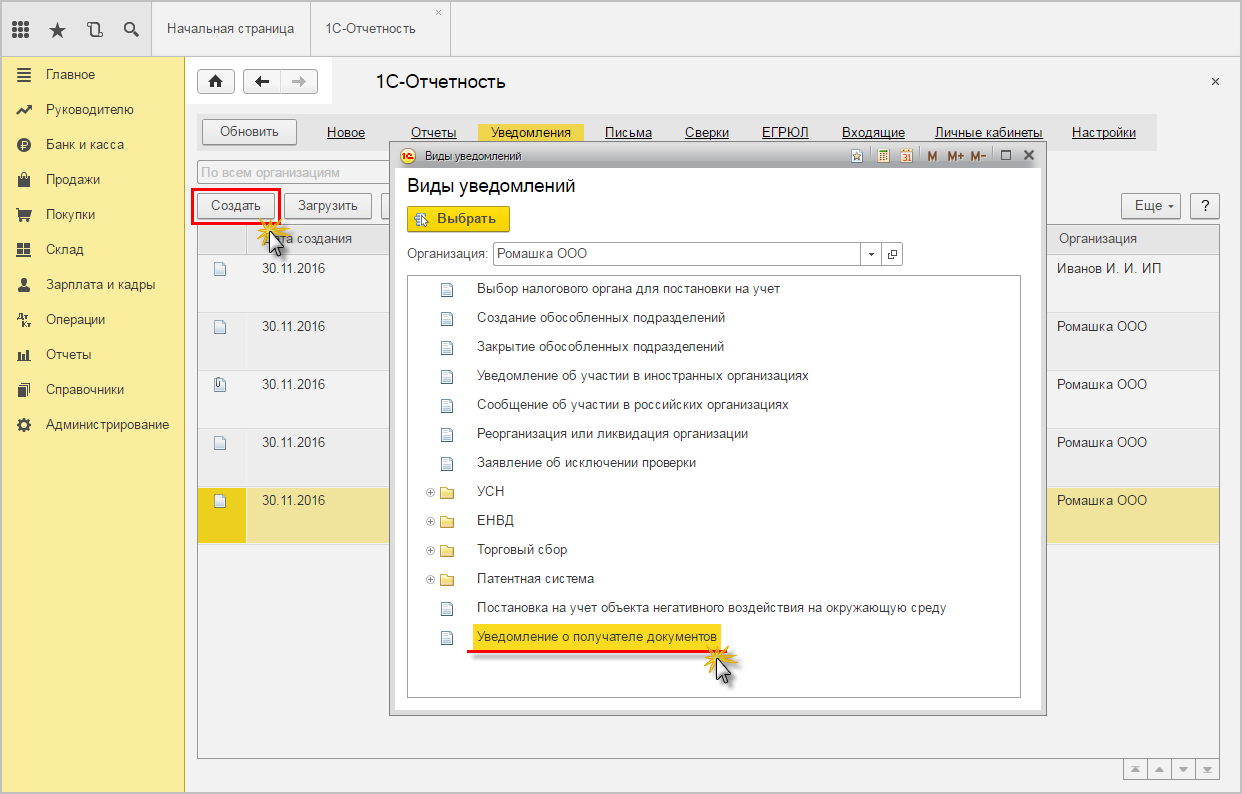Switch to Начальная страница tab
Screen dimensions: 1242x794
[231, 28]
